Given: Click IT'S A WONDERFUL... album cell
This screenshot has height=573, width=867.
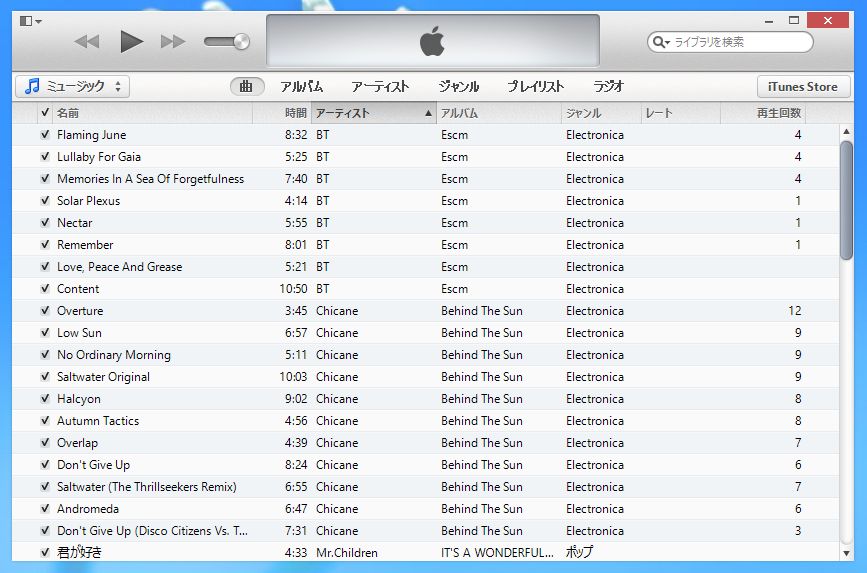Looking at the screenshot, I should pyautogui.click(x=497, y=553).
